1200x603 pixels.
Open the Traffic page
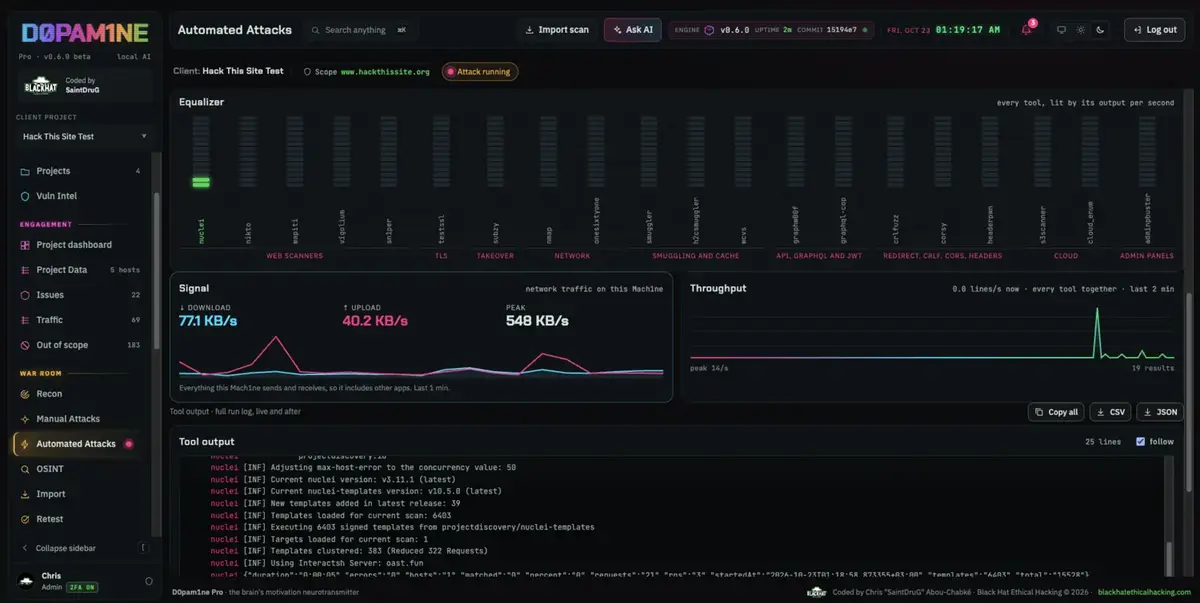point(81,320)
